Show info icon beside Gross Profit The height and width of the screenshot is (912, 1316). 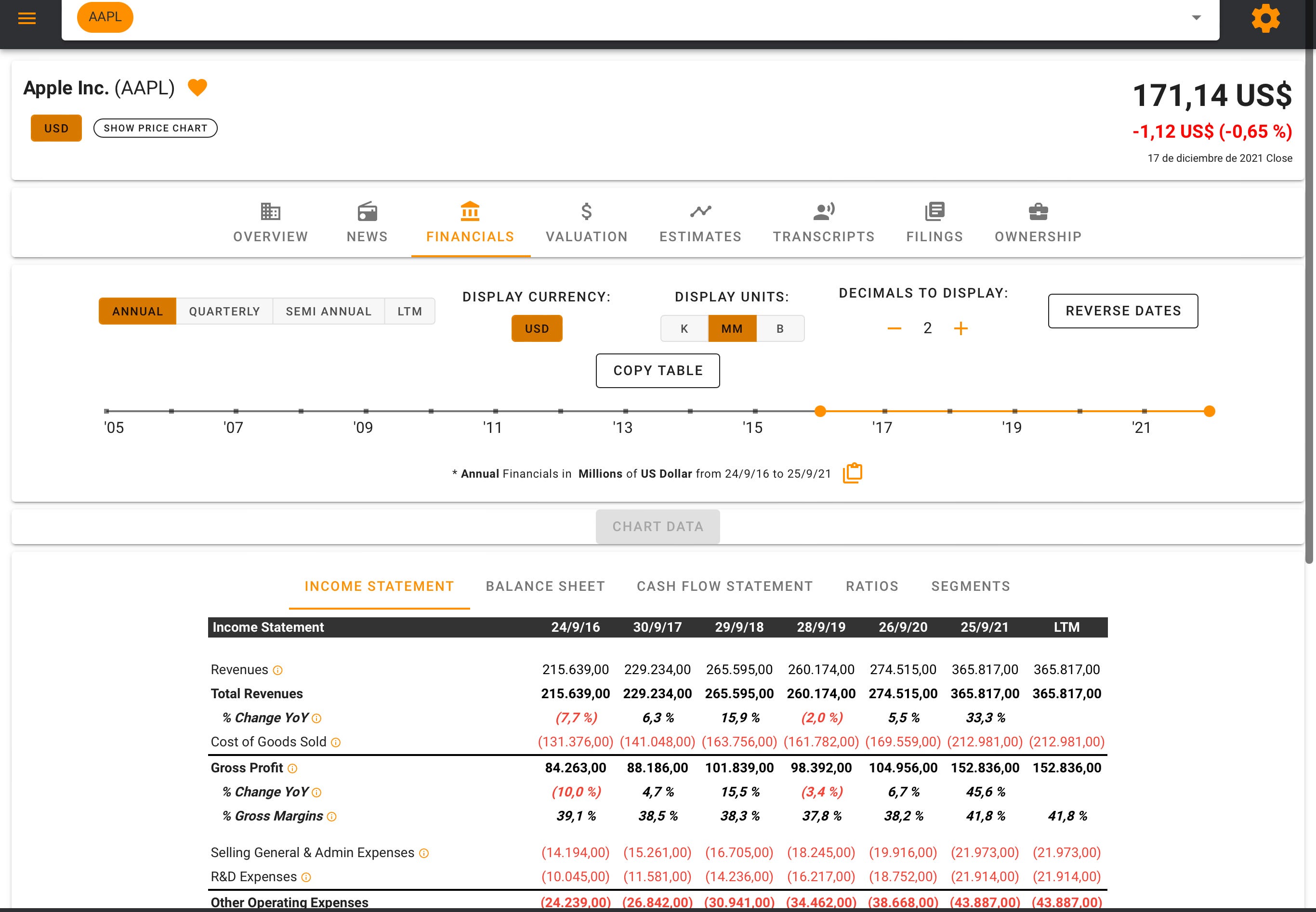(292, 769)
